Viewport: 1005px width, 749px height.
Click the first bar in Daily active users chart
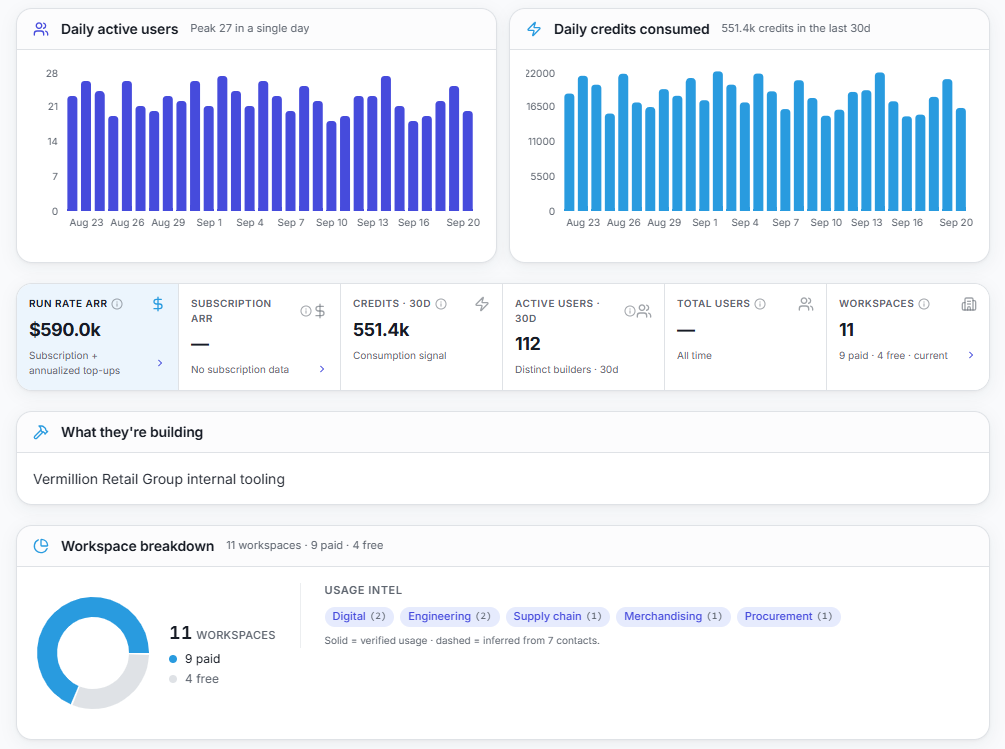coord(72,154)
